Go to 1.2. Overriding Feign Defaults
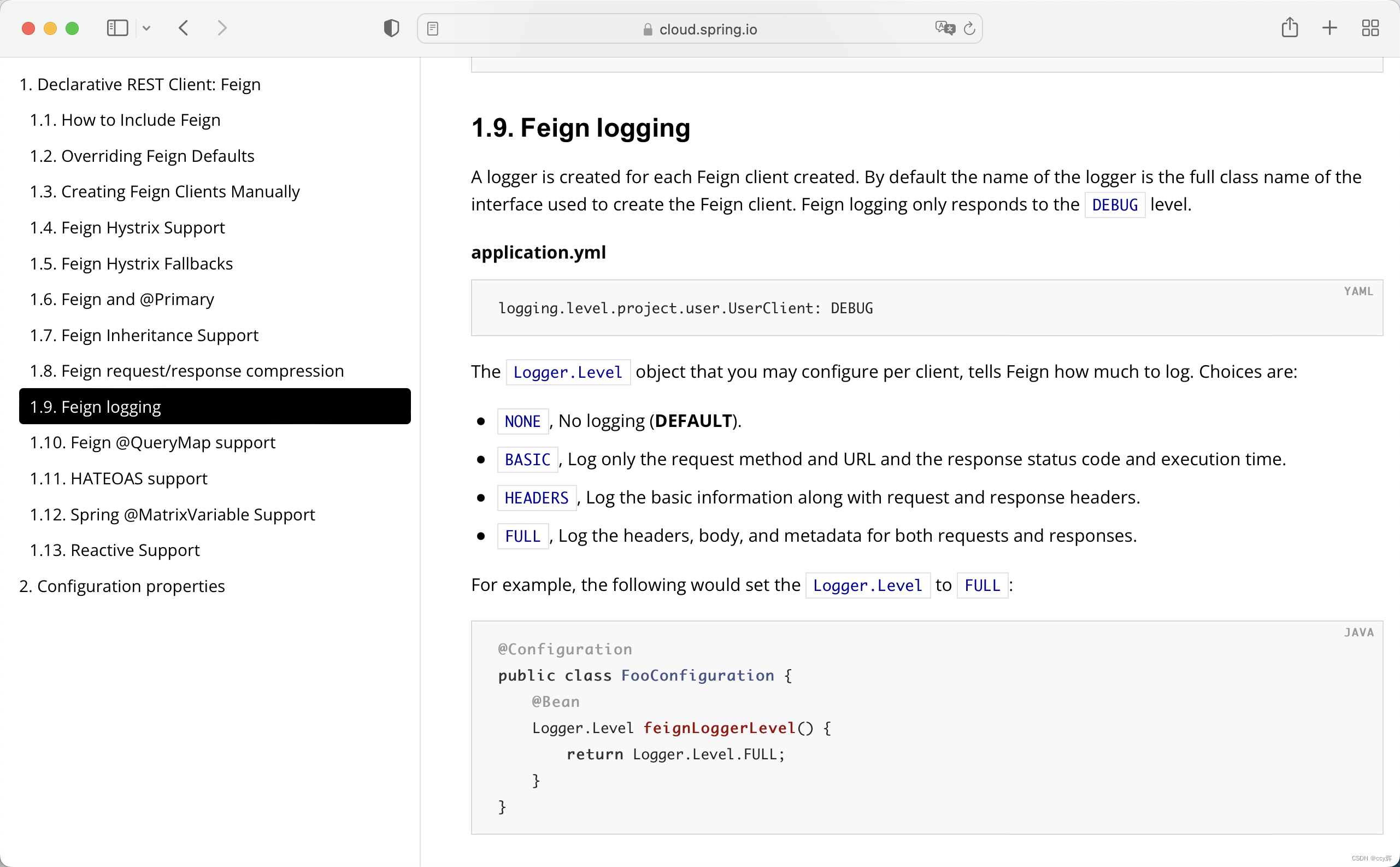 click(x=142, y=156)
